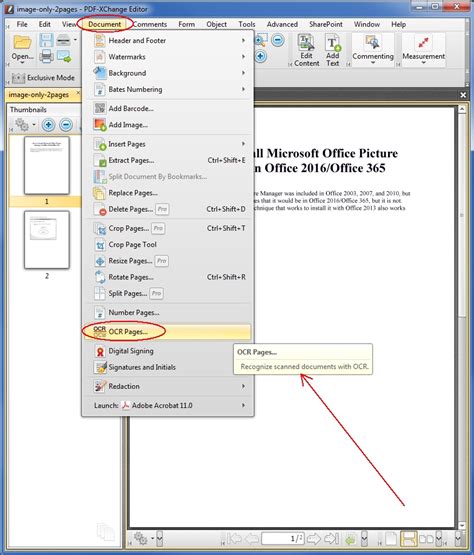The height and width of the screenshot is (555, 474).
Task: Close document pane with X button
Action: click(x=463, y=95)
